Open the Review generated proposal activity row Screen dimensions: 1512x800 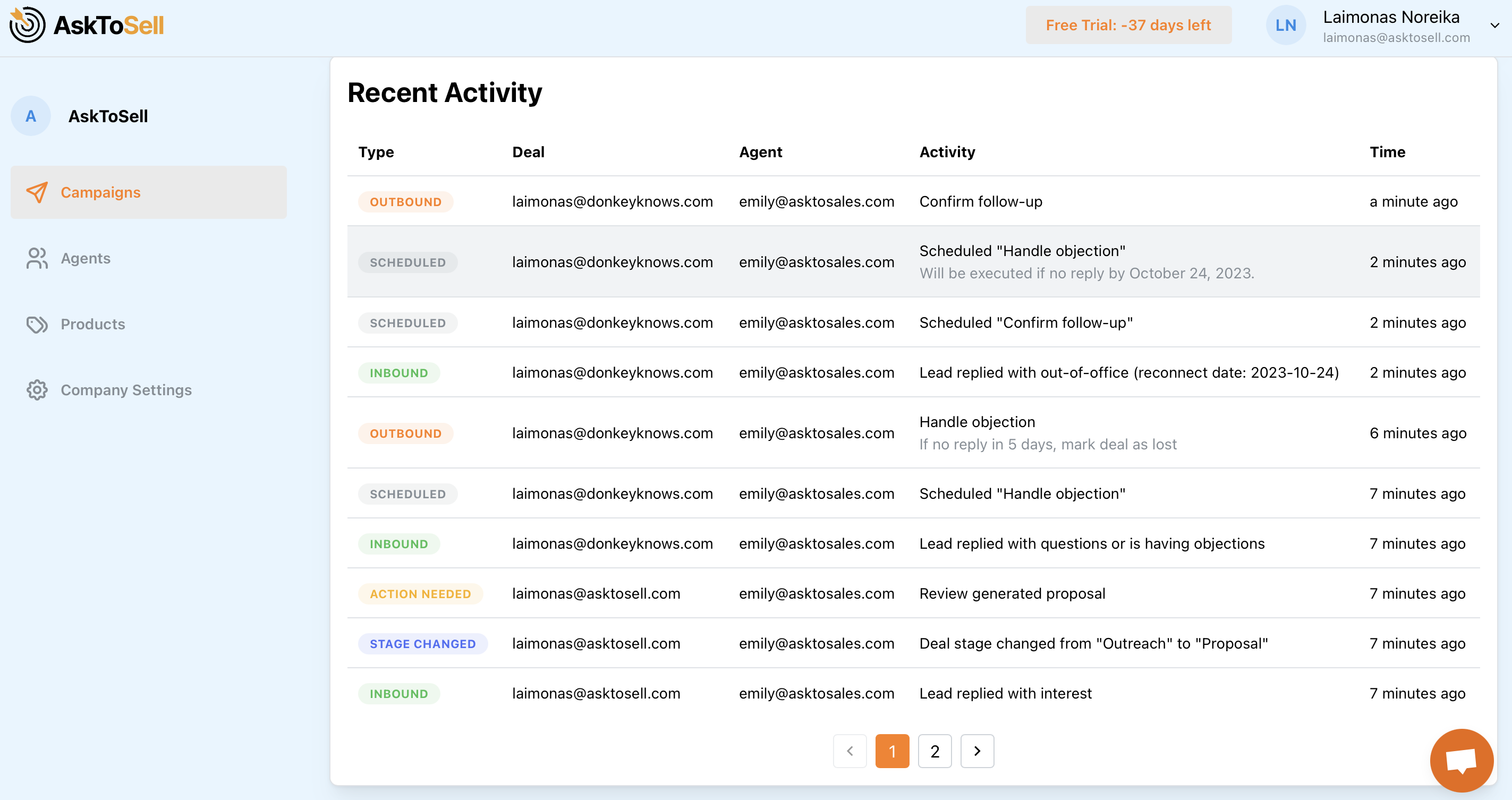[1012, 593]
